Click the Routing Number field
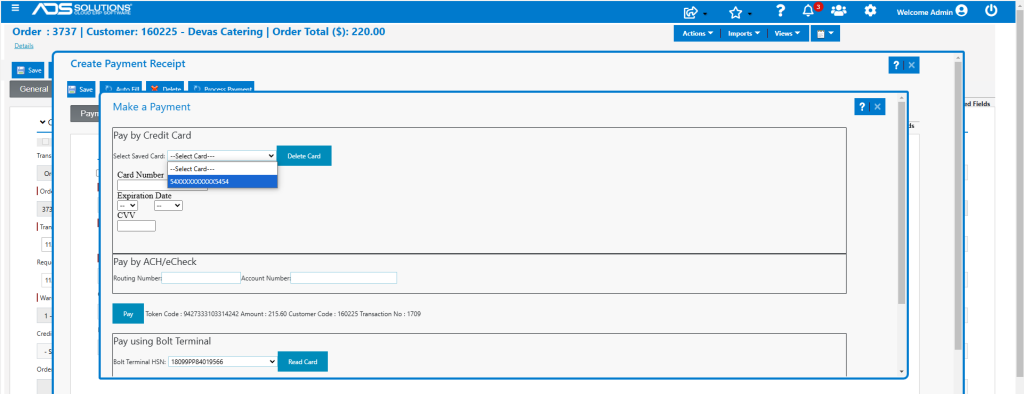Viewport: 1024px width, 394px height. point(201,278)
